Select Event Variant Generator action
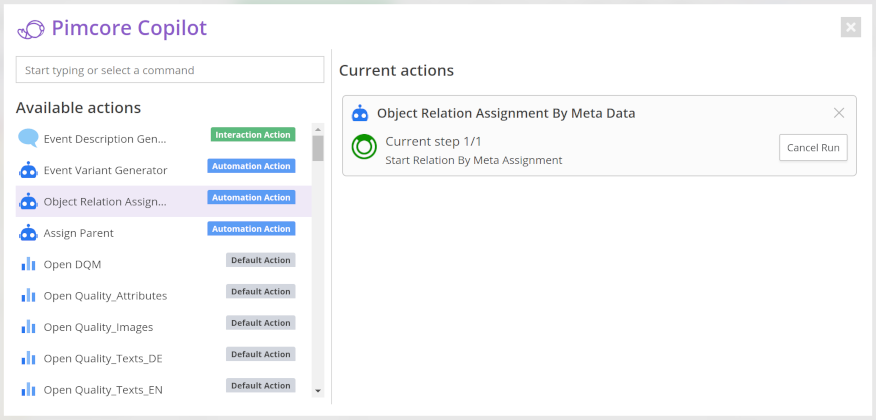 [164, 170]
